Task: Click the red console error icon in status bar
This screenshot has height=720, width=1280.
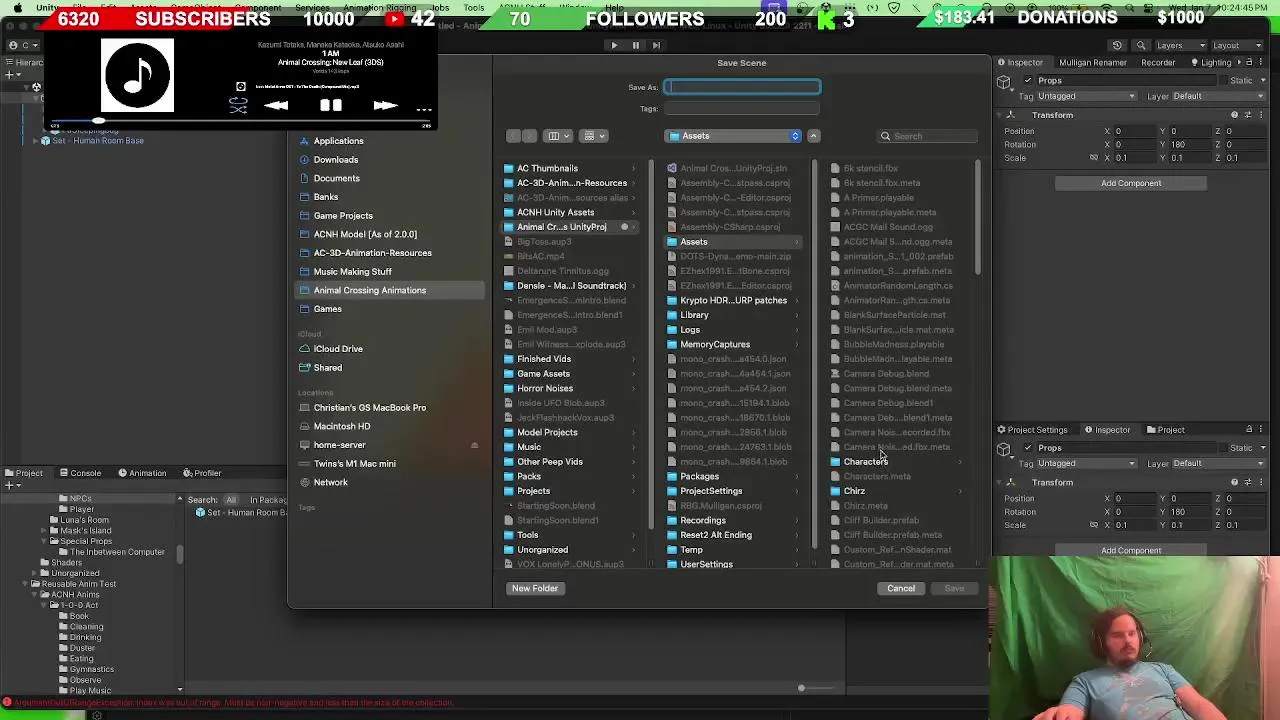Action: coord(8,703)
